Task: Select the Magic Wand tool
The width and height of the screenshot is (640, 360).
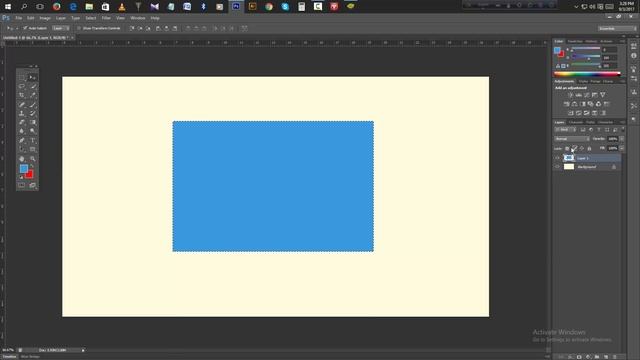Action: 33,86
